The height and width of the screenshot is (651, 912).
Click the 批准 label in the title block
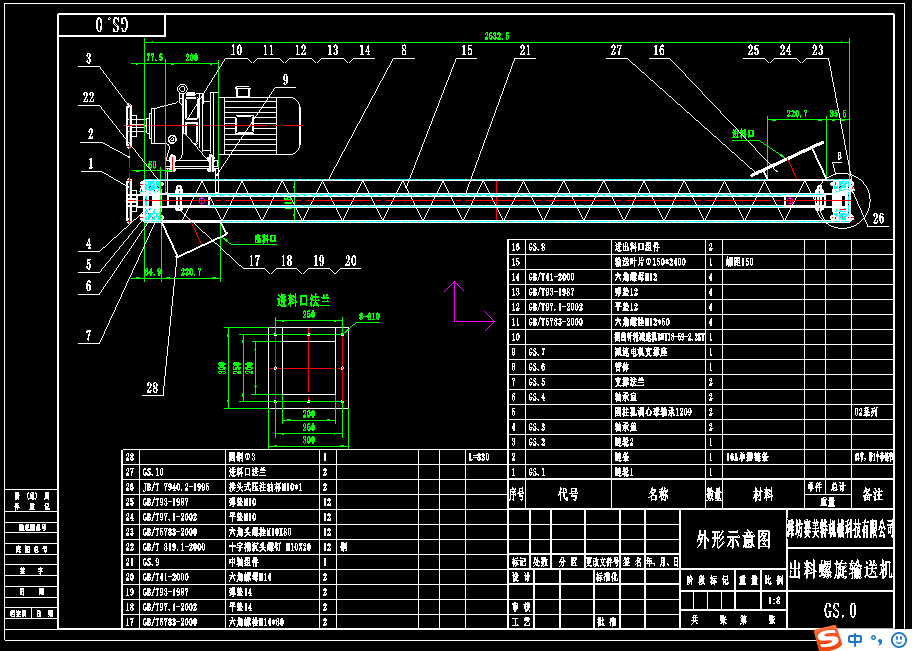(x=607, y=622)
